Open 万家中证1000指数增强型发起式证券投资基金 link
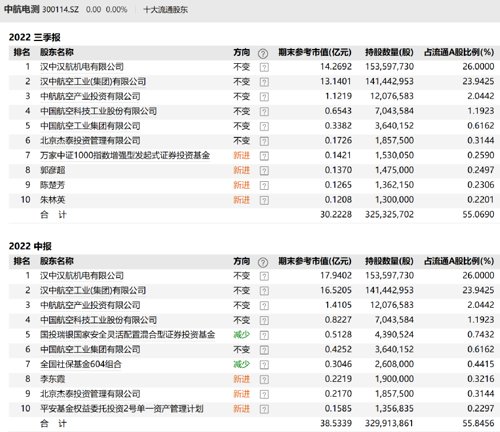Viewport: 500px width, 432px height. point(125,155)
